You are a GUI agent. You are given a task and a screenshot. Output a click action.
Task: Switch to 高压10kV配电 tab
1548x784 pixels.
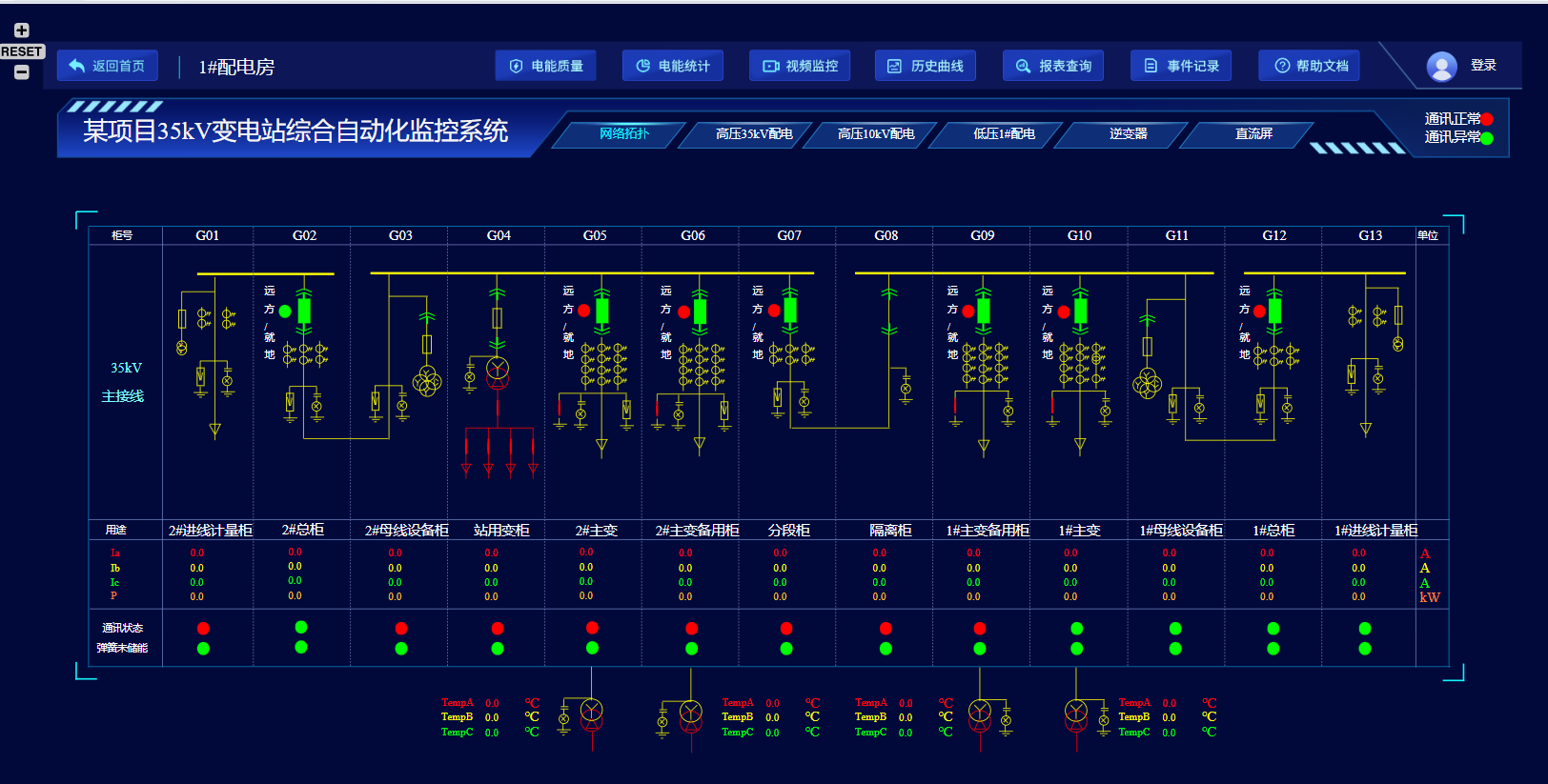[x=875, y=134]
